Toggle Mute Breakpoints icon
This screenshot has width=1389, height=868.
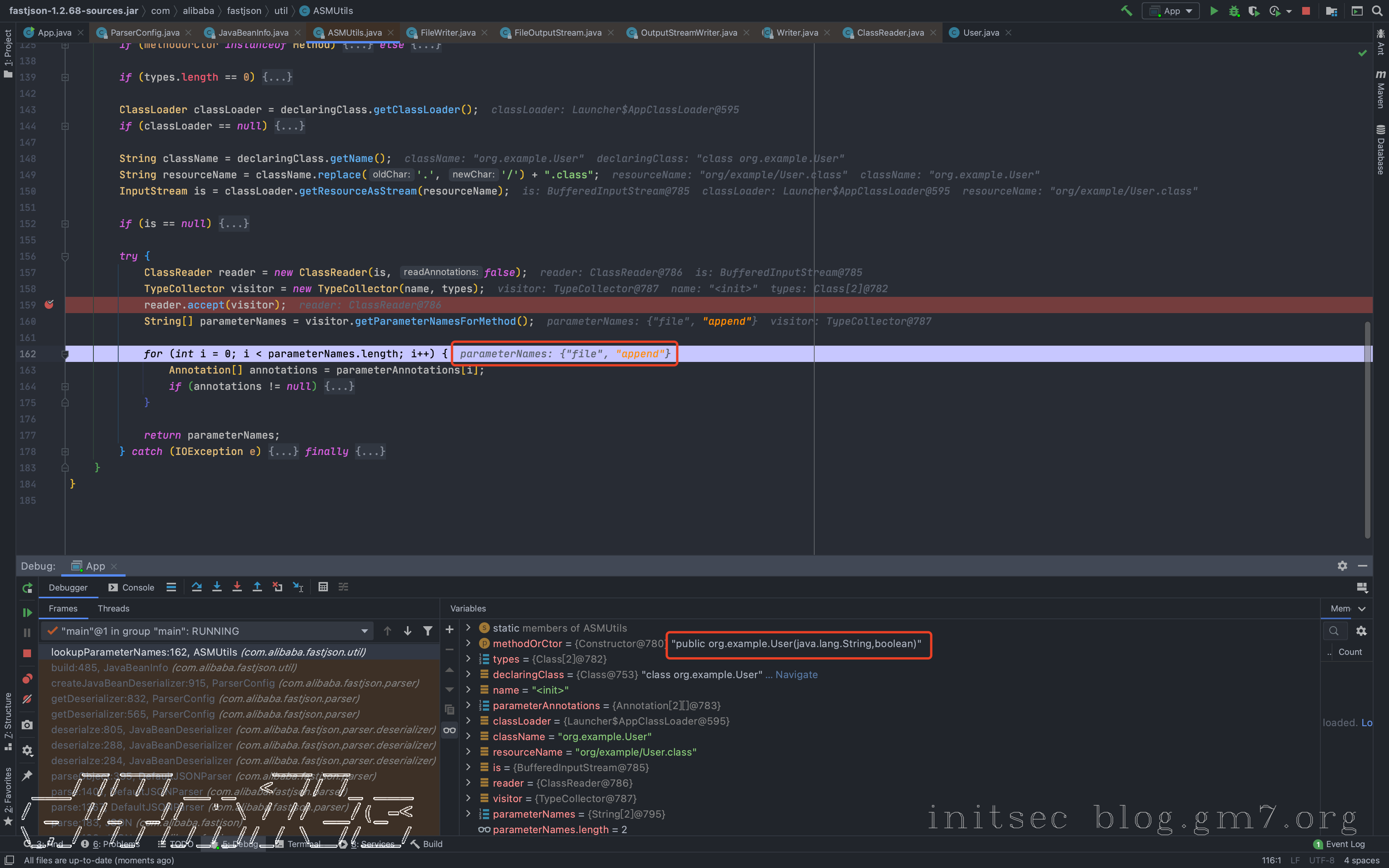click(x=27, y=699)
